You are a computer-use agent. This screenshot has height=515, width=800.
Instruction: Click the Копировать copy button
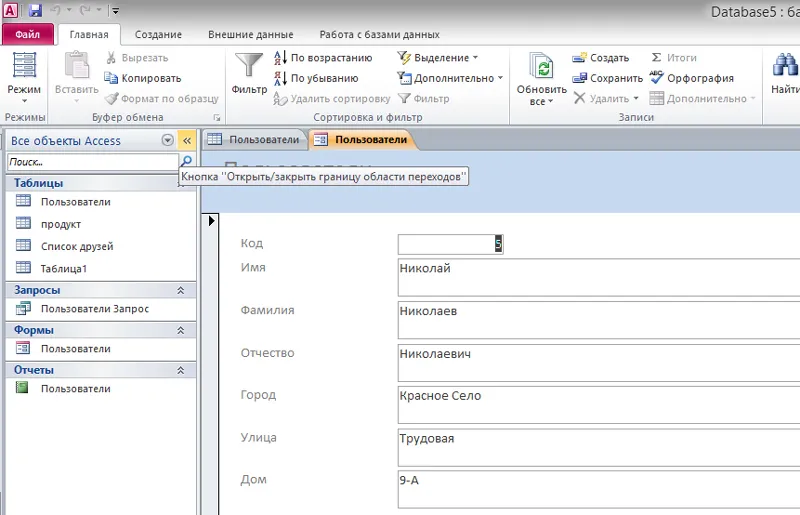[143, 78]
